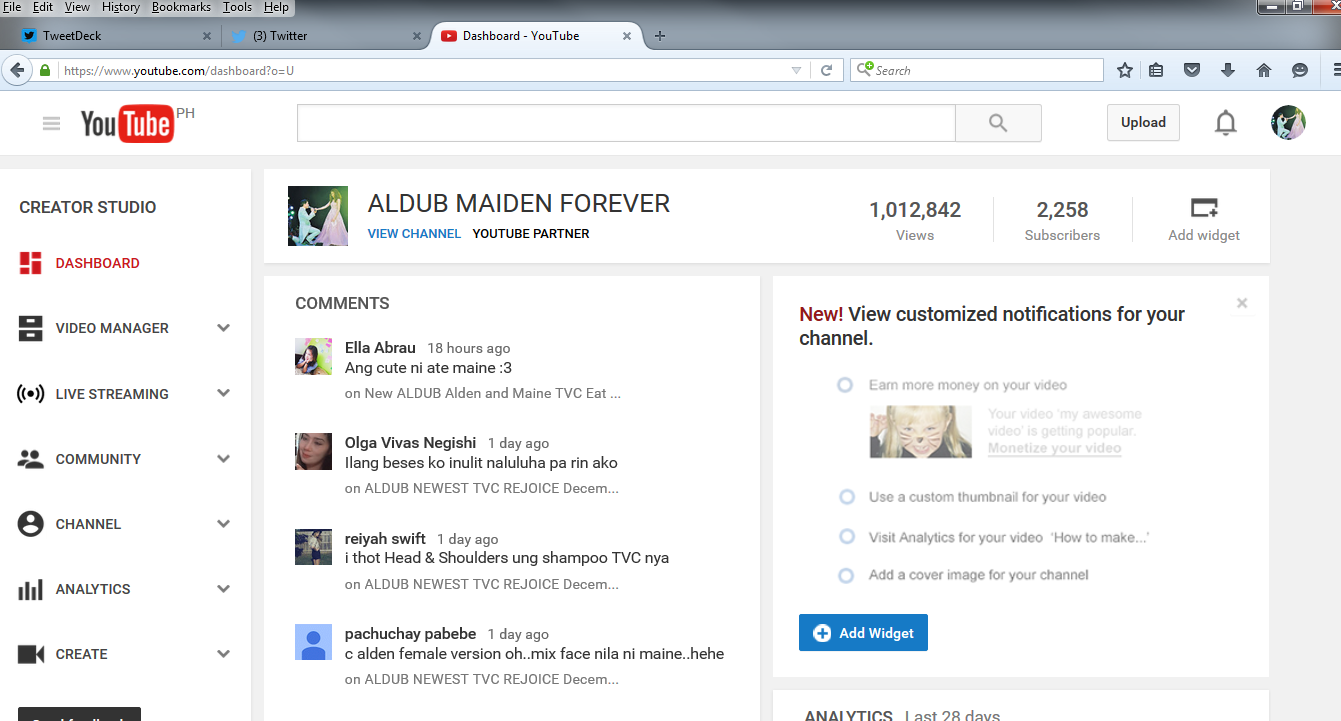Viewport: 1341px width, 721px height.
Task: Expand Channel section chevron
Action: point(224,524)
